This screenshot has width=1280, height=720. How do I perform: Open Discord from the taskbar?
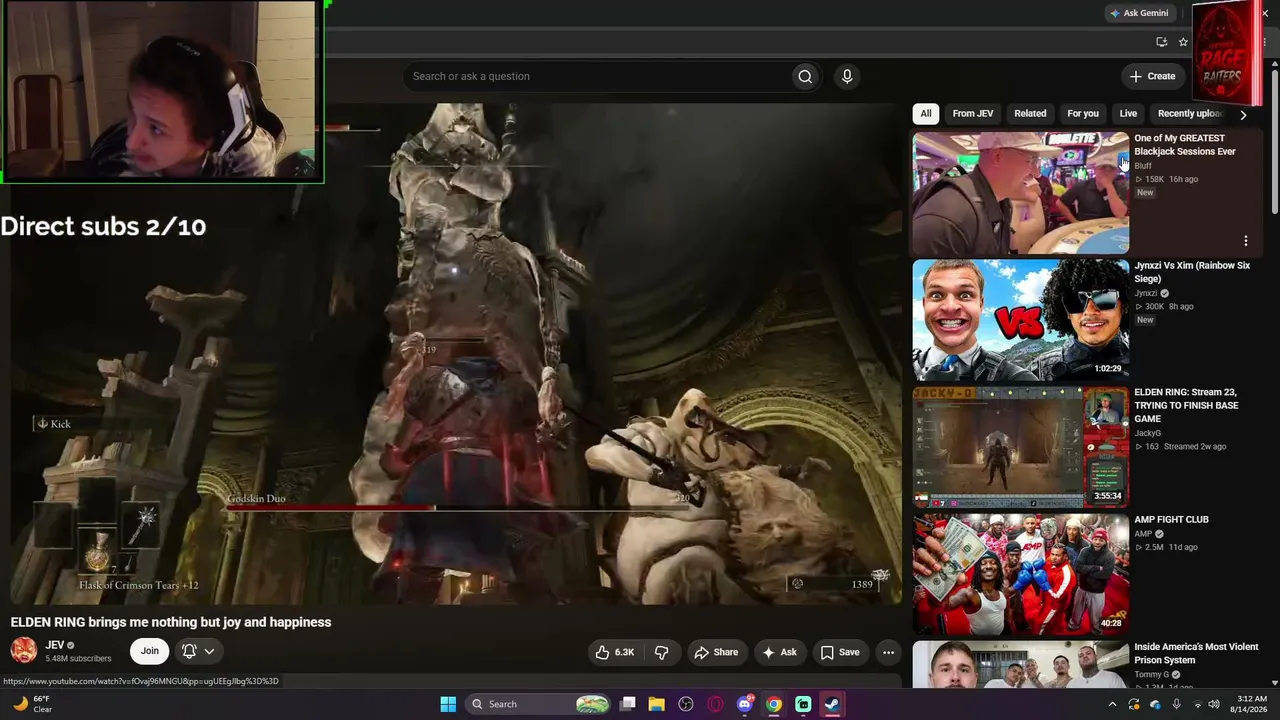pyautogui.click(x=745, y=704)
